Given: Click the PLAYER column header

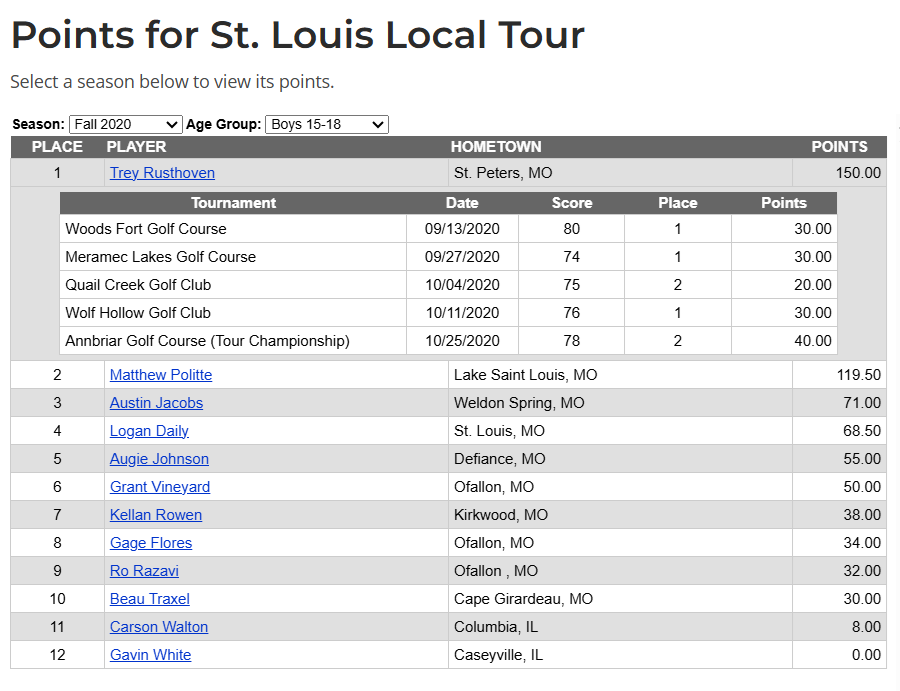Looking at the screenshot, I should pos(136,147).
